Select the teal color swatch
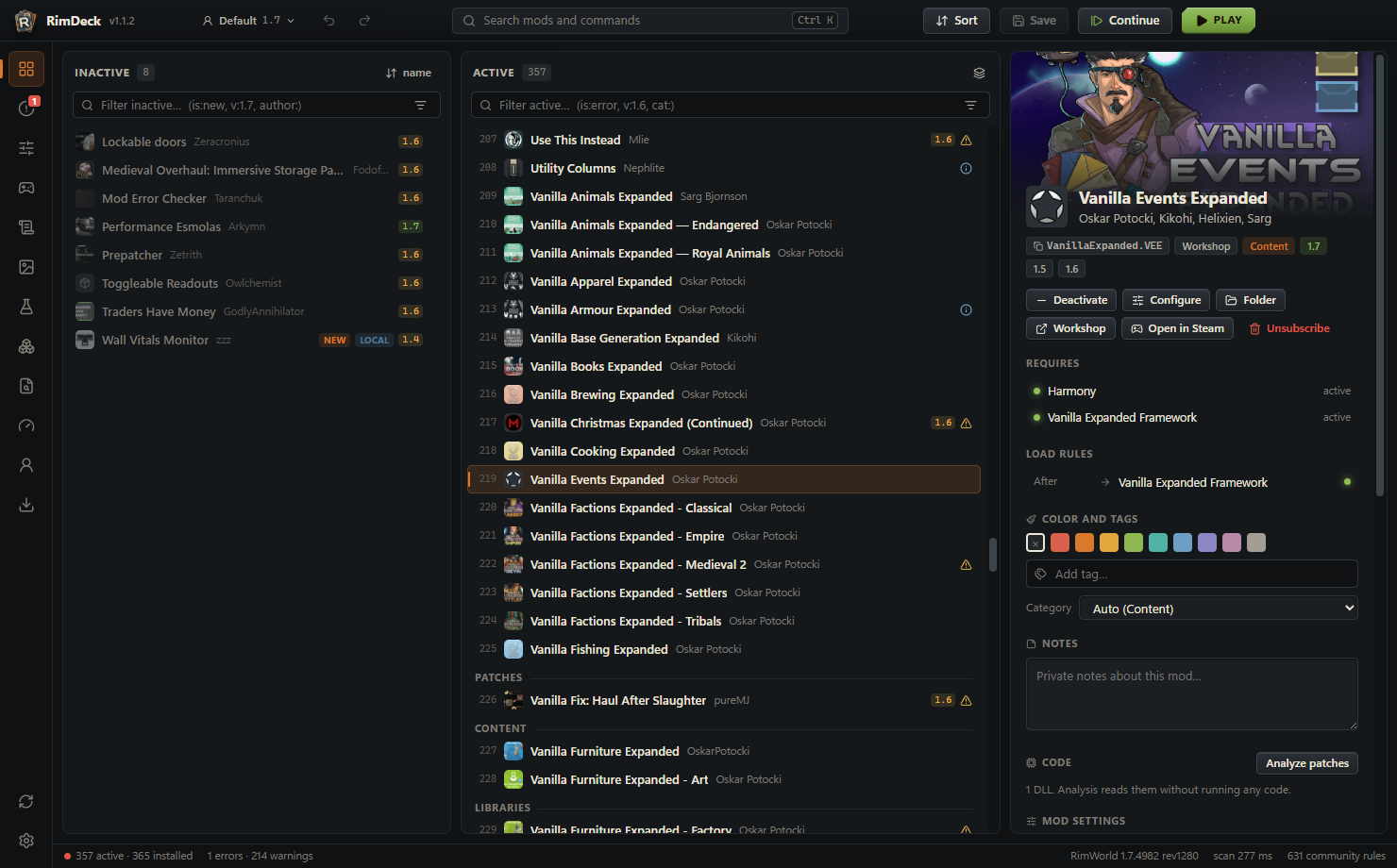The height and width of the screenshot is (868, 1397). (x=1158, y=542)
